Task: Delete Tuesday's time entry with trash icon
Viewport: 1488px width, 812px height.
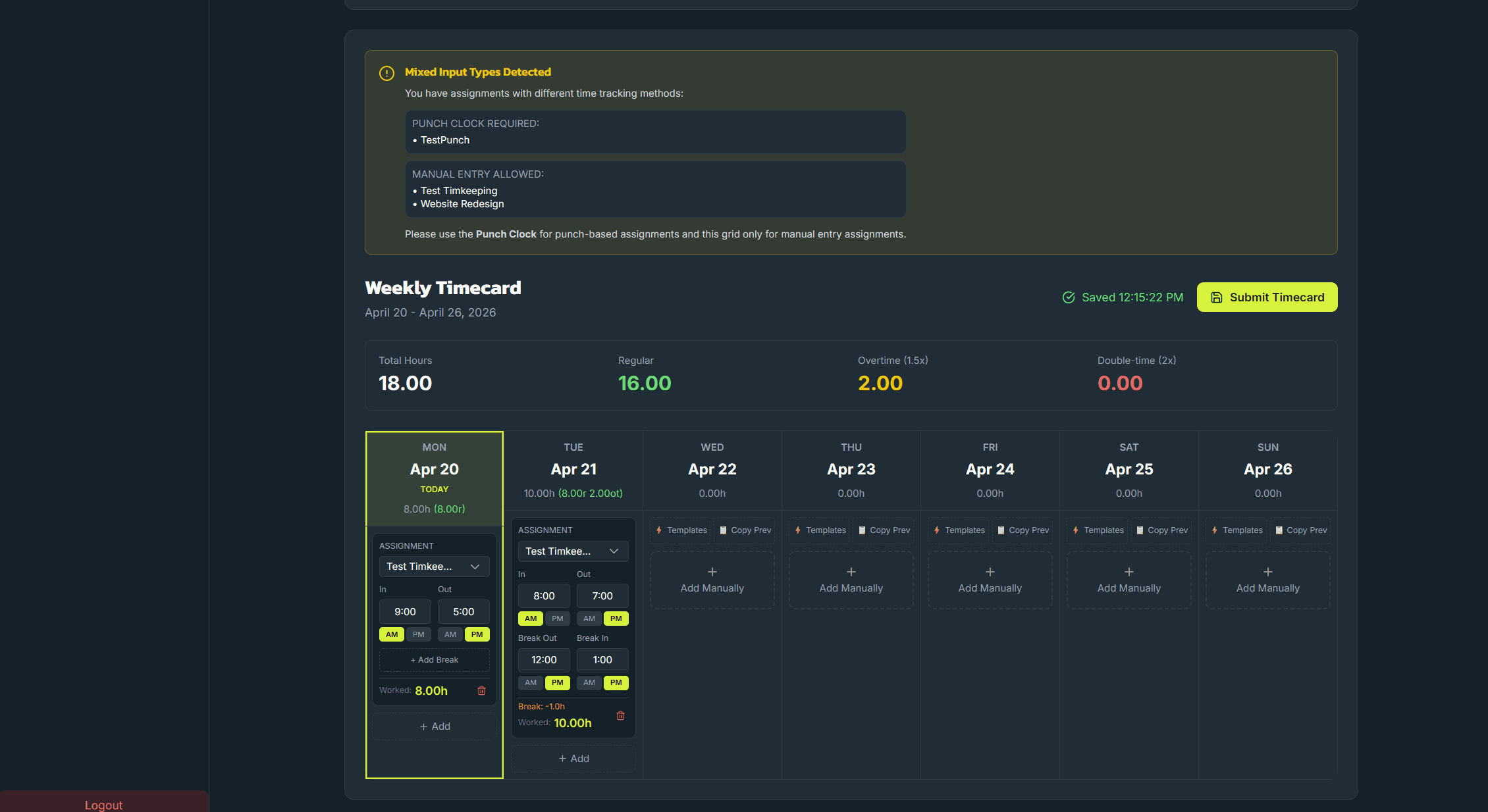Action: 620,715
